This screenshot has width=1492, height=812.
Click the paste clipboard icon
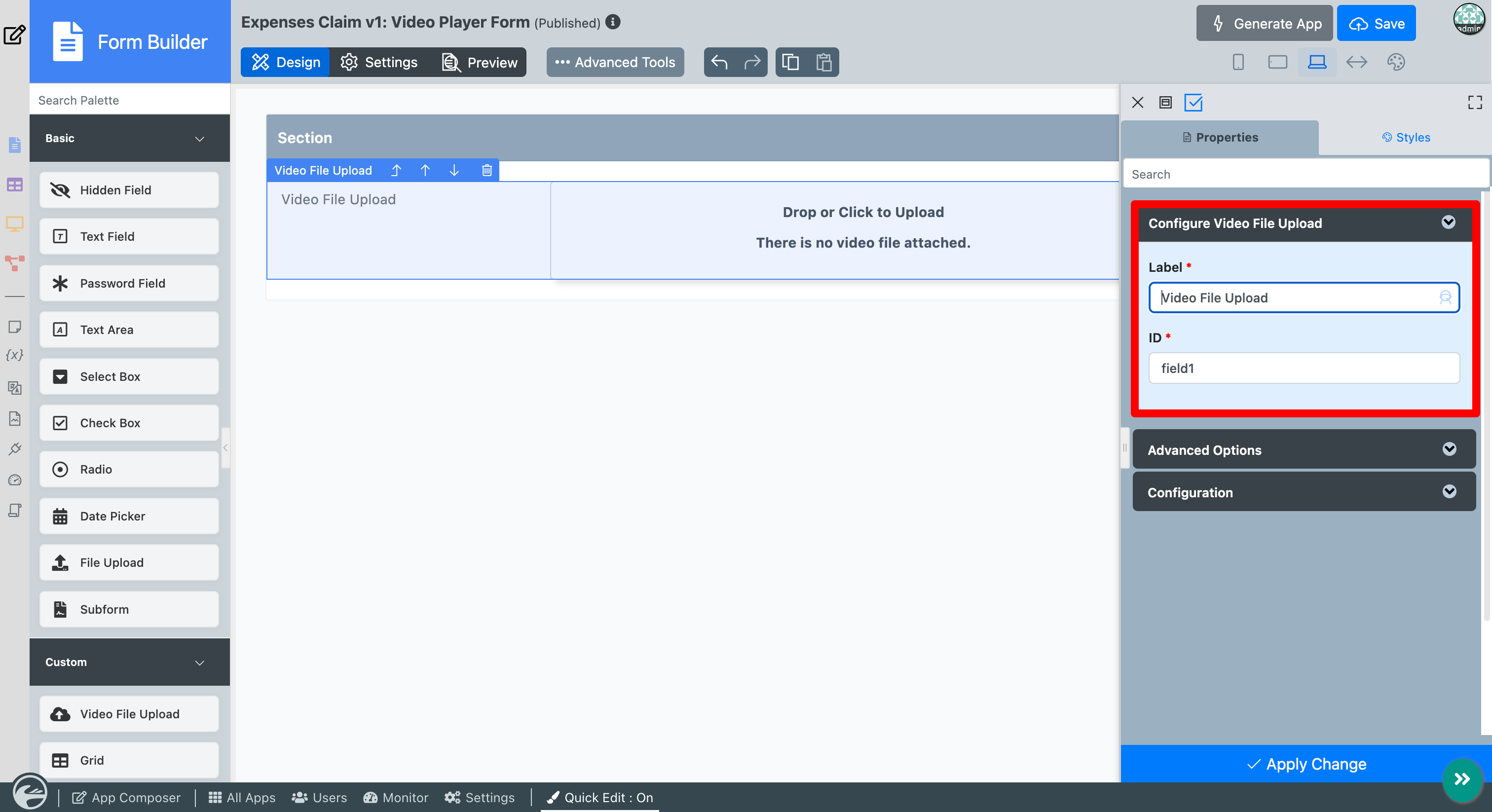823,62
